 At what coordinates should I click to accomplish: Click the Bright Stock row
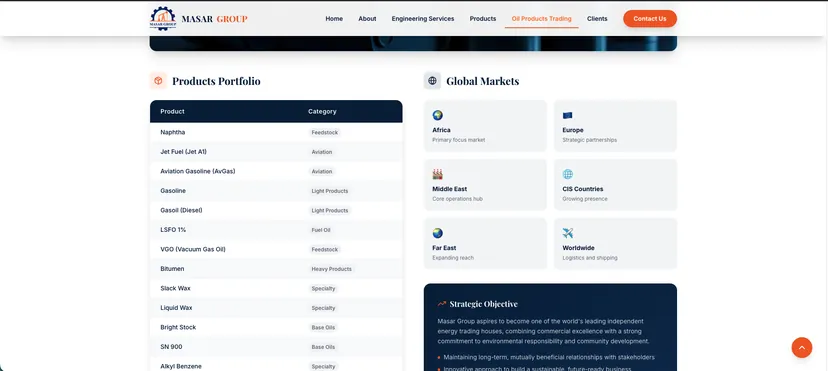click(276, 327)
